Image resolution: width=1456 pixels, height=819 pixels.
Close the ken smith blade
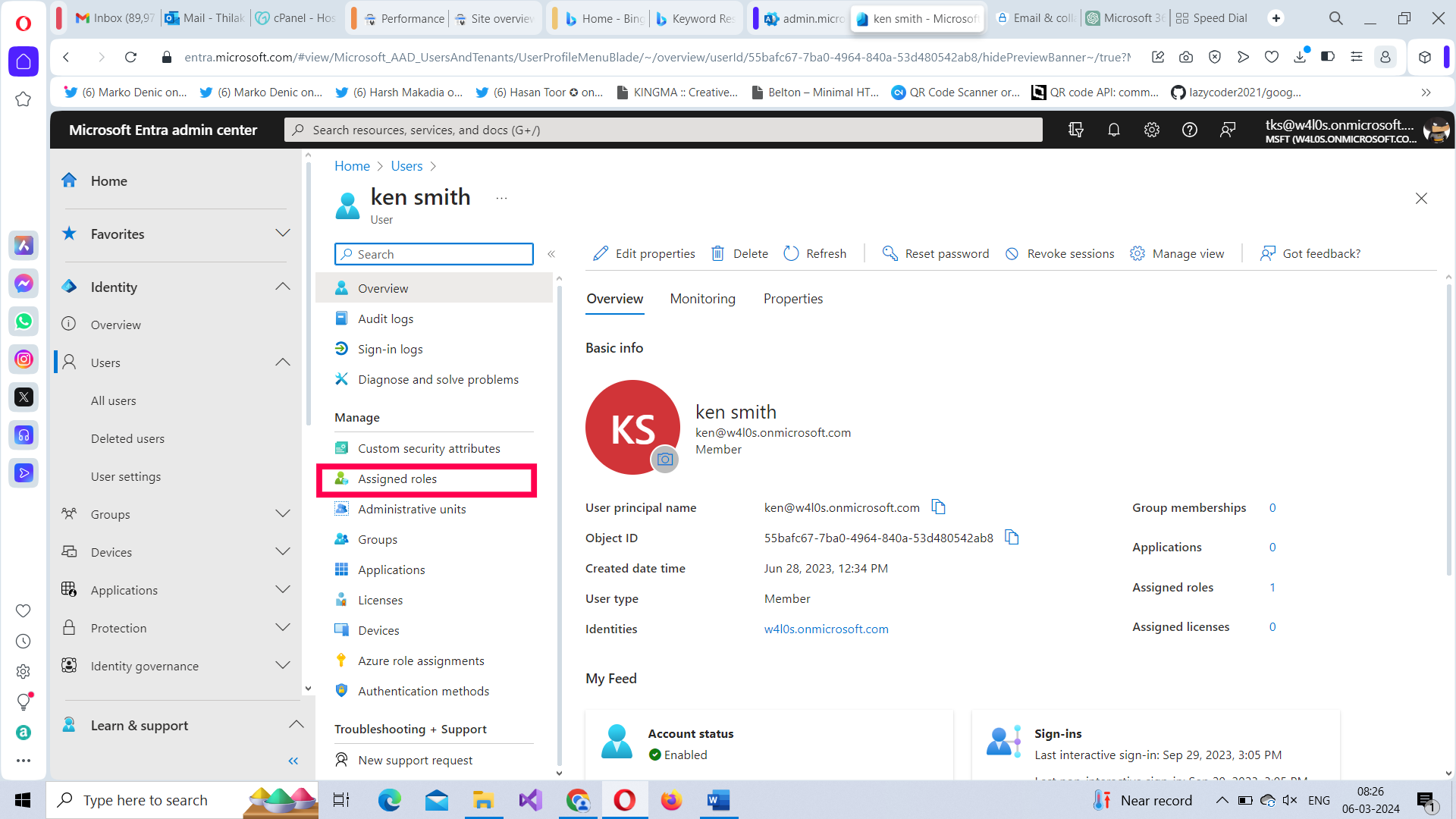click(1421, 198)
